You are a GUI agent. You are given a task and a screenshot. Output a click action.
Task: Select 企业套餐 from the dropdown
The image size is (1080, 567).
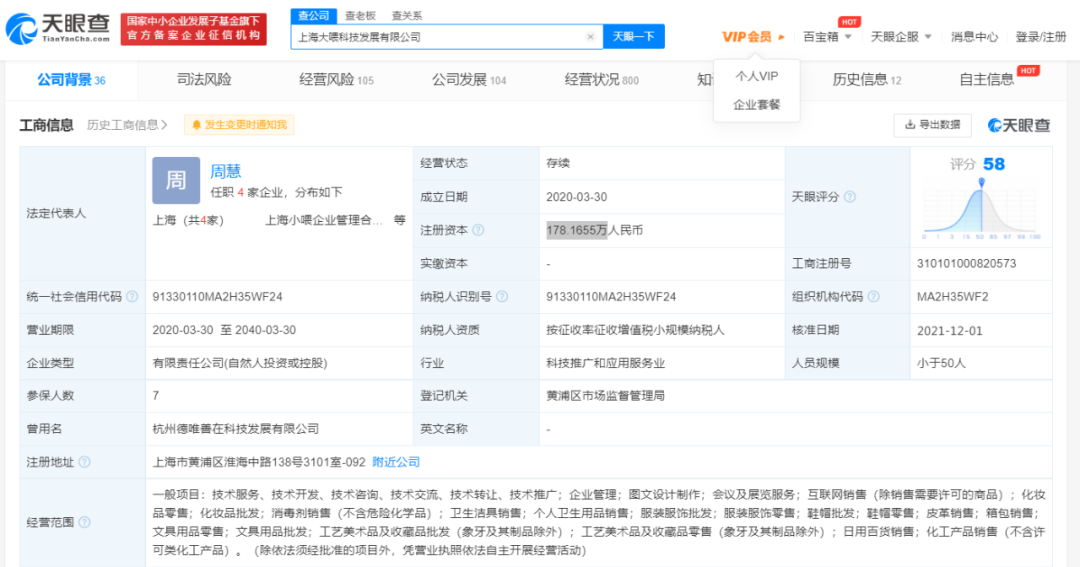pyautogui.click(x=756, y=105)
